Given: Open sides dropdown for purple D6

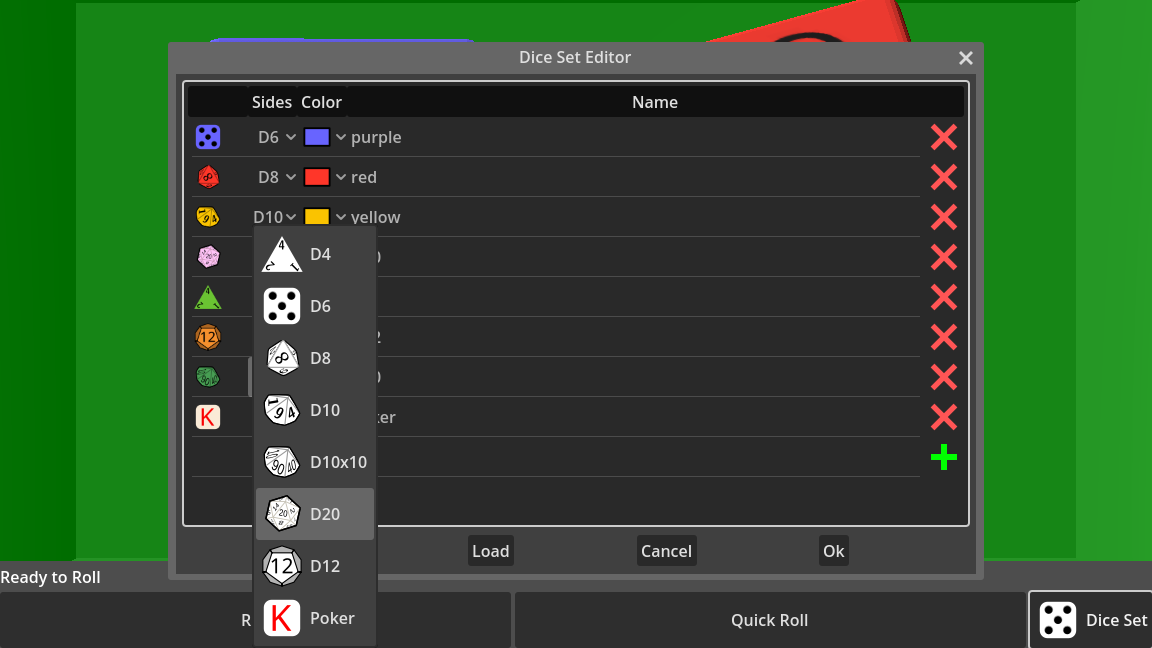Looking at the screenshot, I should point(276,137).
